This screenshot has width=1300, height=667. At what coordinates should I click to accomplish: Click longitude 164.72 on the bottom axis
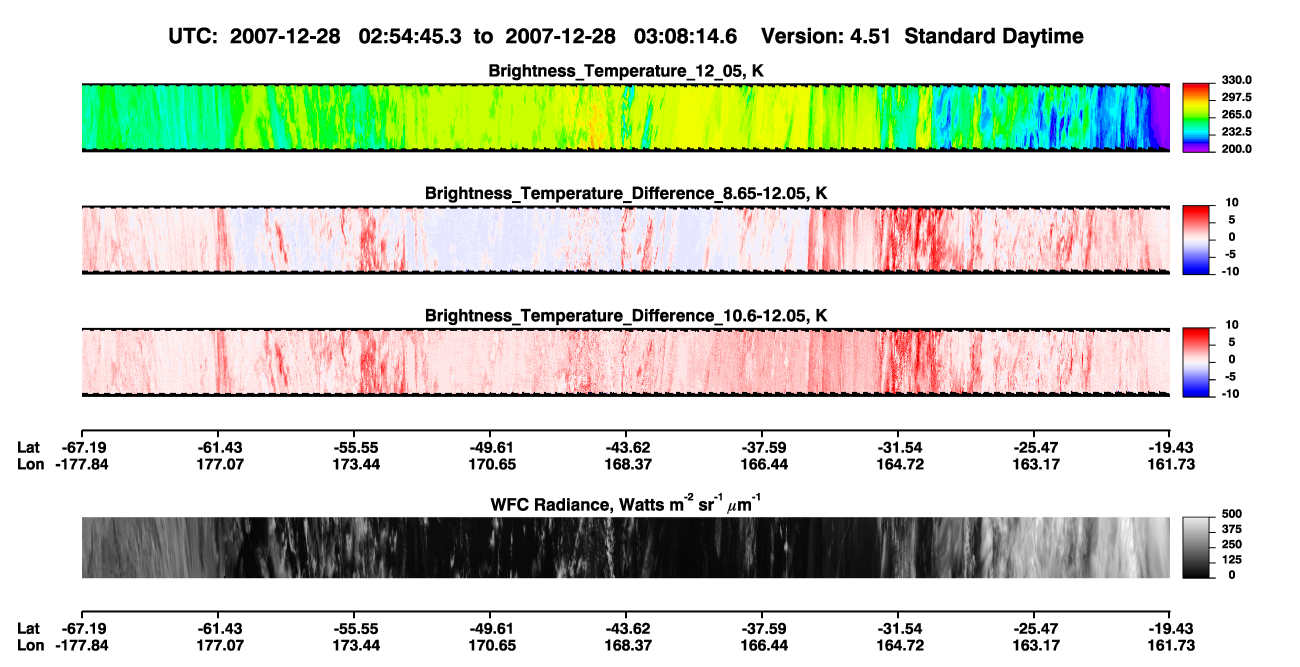click(898, 644)
